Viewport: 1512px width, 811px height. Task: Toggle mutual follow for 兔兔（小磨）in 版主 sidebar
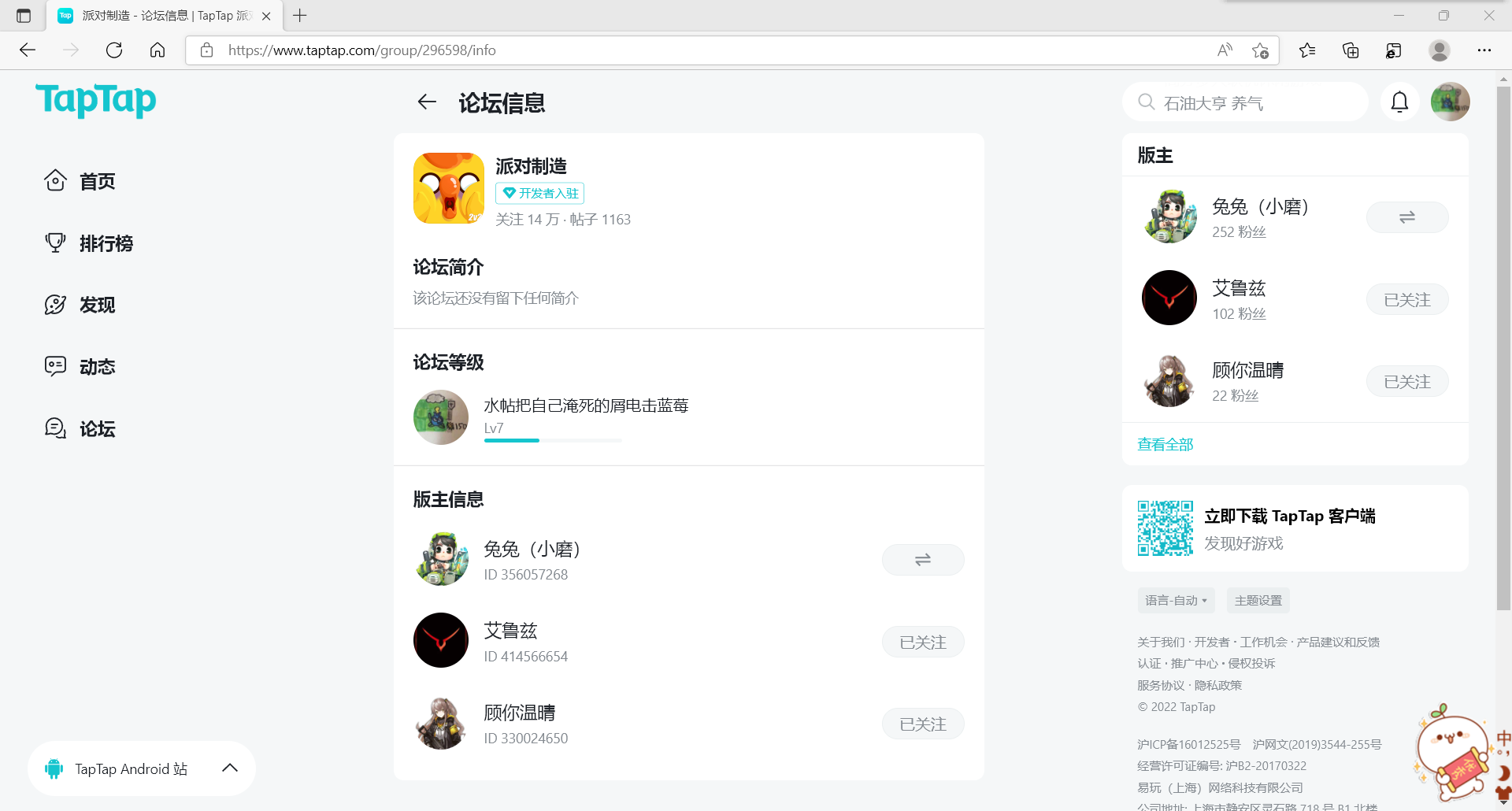coord(1407,217)
